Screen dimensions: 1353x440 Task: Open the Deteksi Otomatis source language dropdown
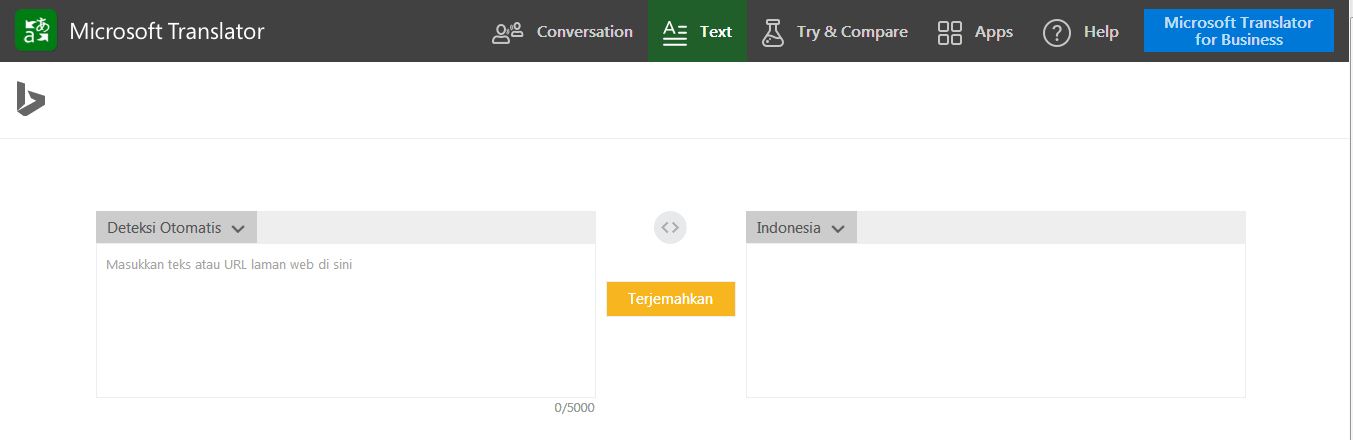[176, 227]
